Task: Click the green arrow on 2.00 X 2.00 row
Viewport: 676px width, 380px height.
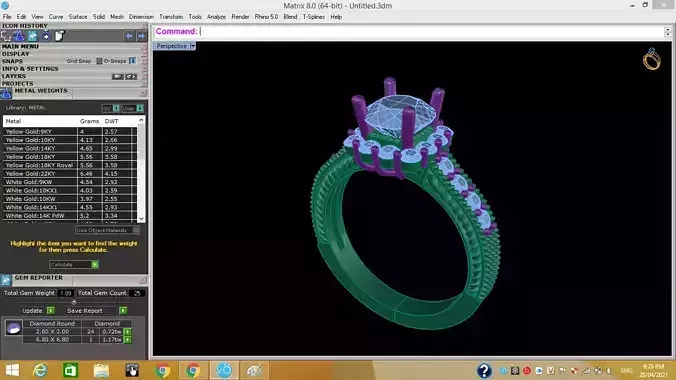Action: pos(128,331)
